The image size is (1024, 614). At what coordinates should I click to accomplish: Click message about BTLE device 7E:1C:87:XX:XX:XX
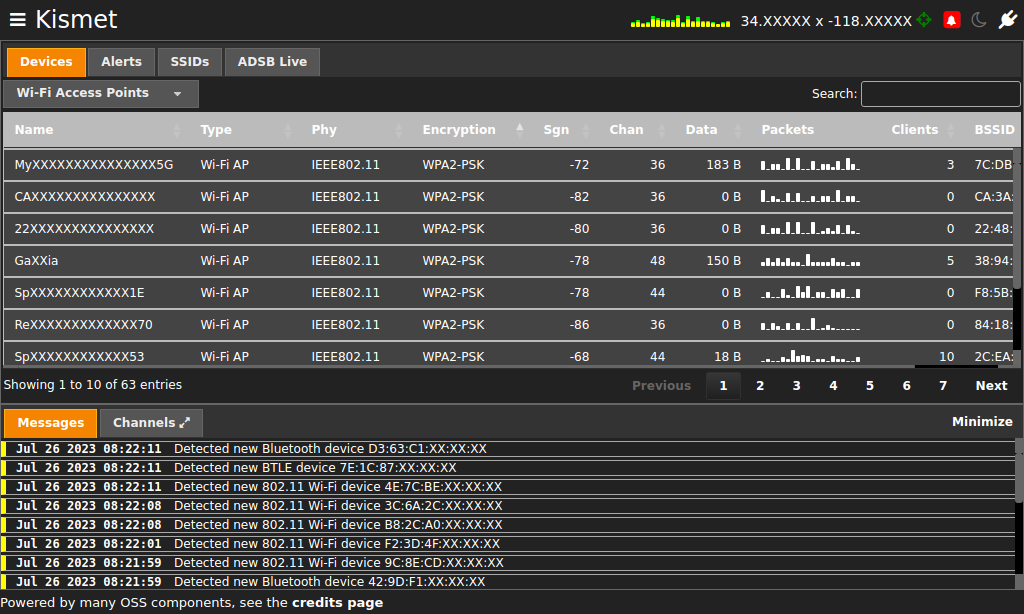(x=508, y=468)
